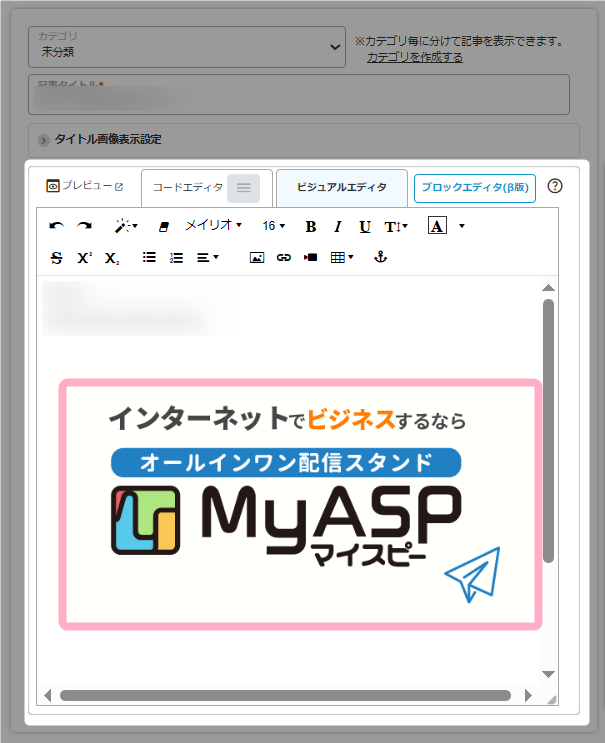Open the カテゴリ dropdown showing 未分類
This screenshot has height=743, width=605.
[187, 47]
